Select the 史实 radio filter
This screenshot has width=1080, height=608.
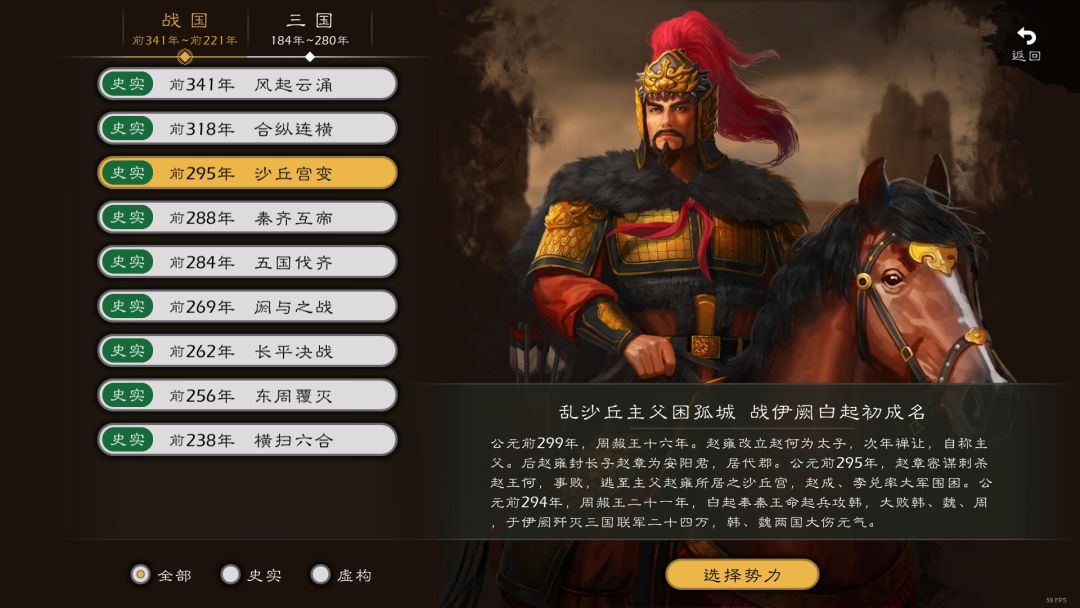(x=230, y=574)
